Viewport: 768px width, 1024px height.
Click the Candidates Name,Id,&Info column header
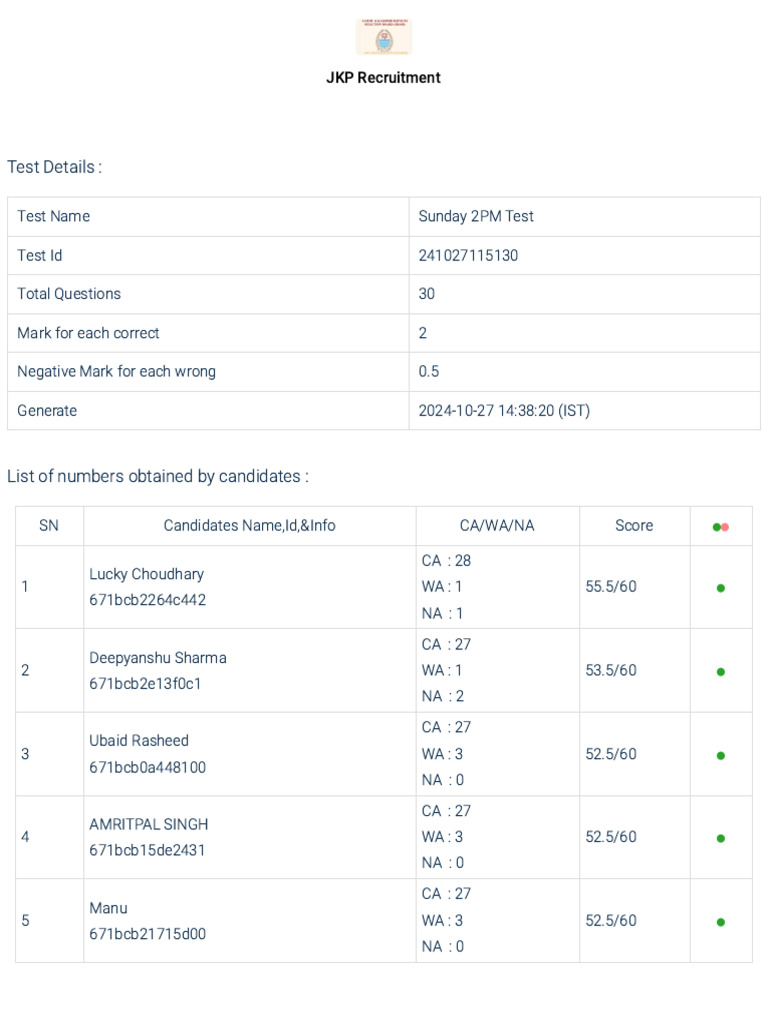click(x=250, y=526)
